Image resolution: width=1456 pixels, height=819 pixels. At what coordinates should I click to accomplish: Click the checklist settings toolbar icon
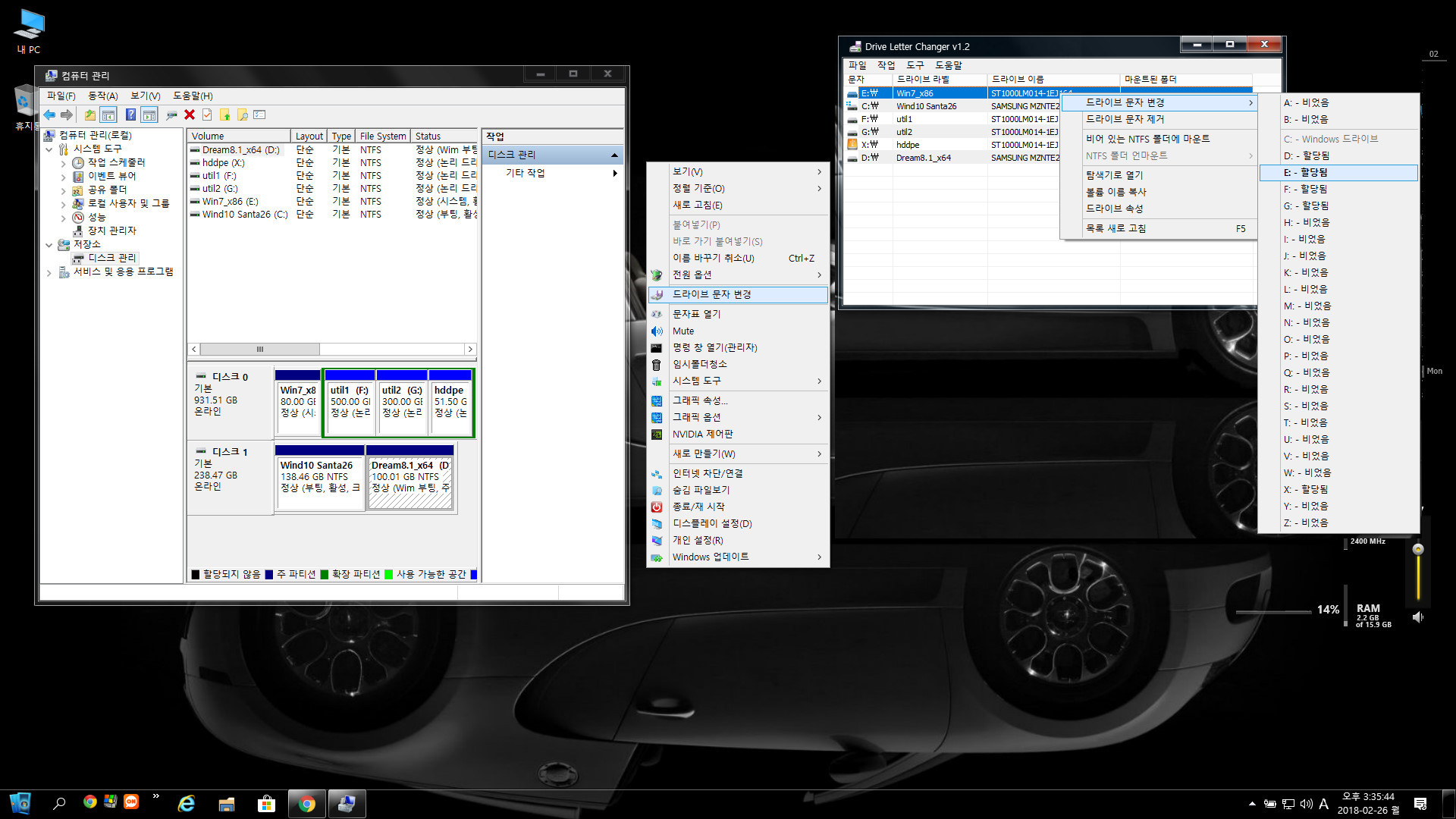click(259, 115)
